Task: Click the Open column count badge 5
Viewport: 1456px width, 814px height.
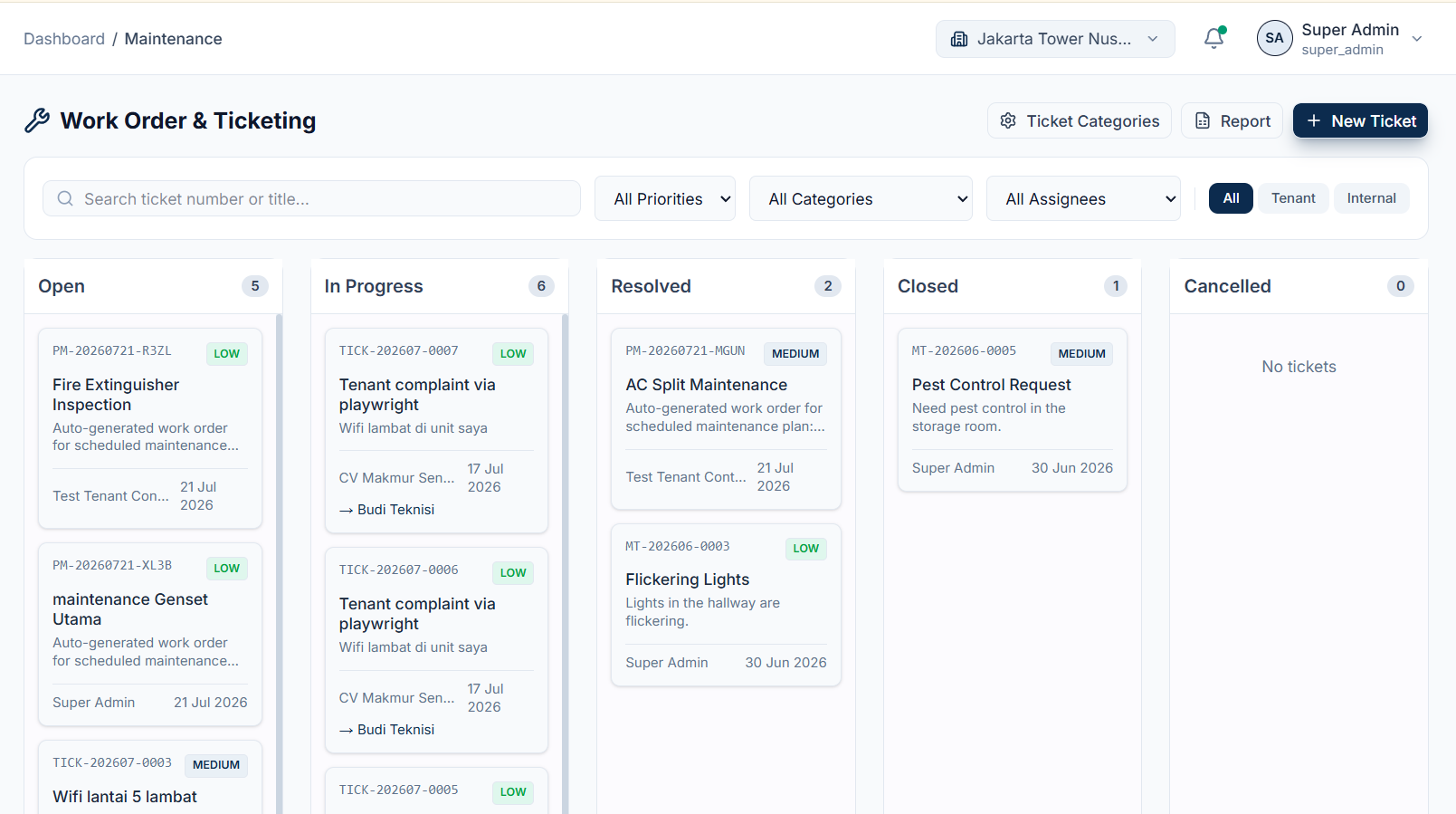Action: pos(255,286)
